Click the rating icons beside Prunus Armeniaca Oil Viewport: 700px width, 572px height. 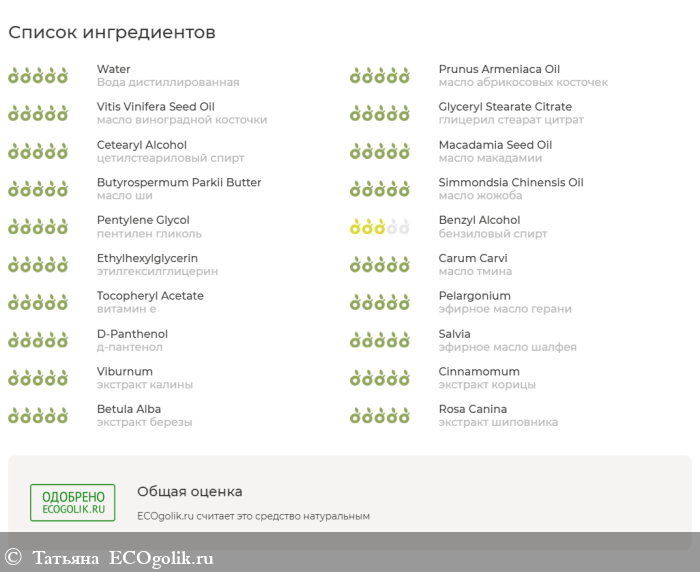tap(380, 75)
